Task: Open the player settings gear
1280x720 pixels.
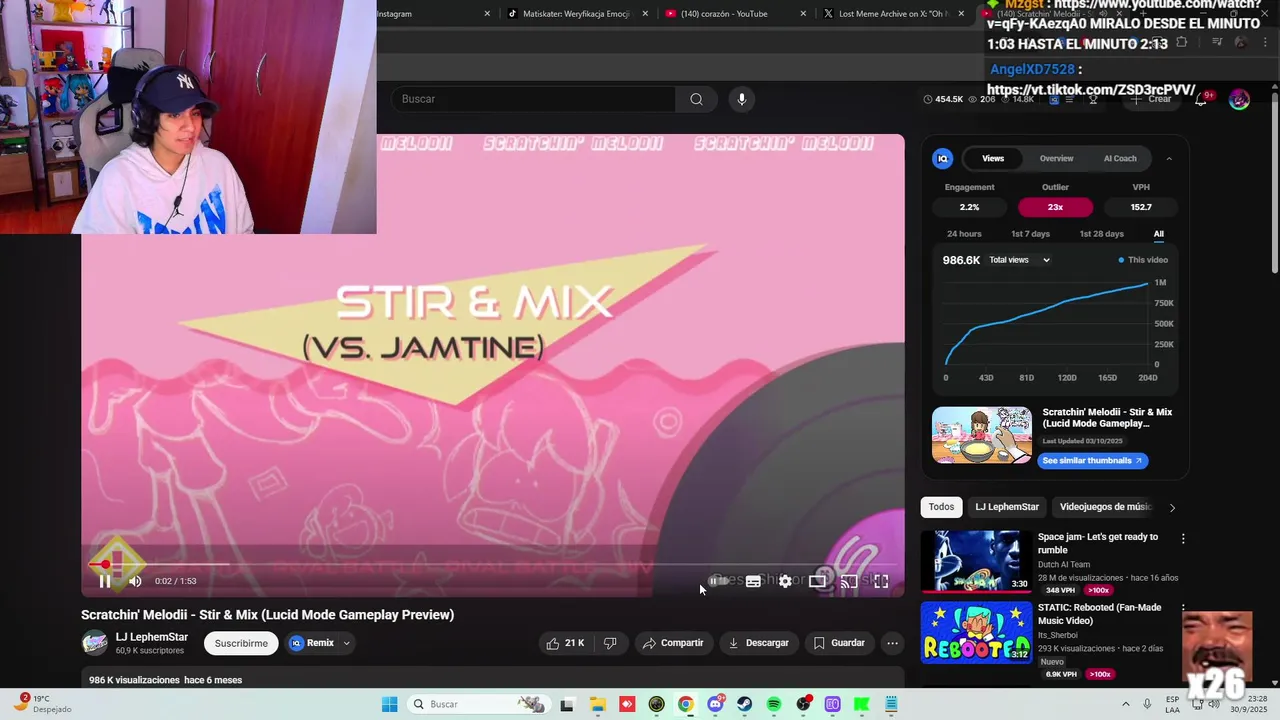Action: (785, 581)
